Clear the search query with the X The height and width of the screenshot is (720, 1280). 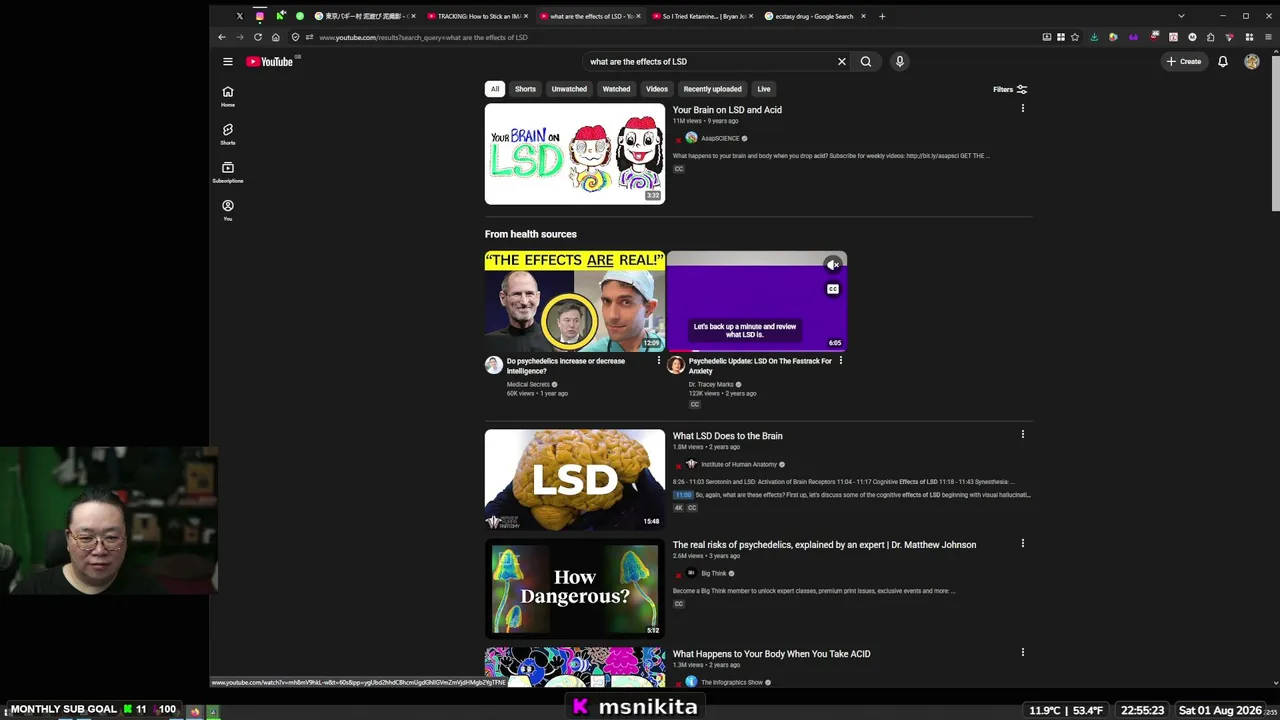[x=842, y=62]
